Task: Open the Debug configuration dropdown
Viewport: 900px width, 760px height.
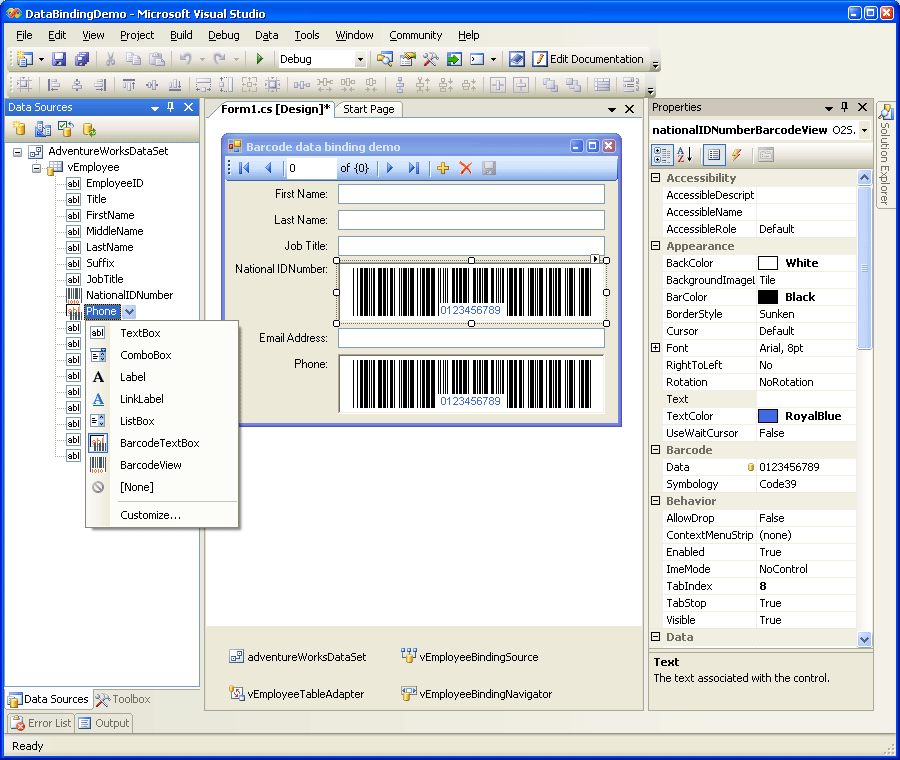Action: 360,60
